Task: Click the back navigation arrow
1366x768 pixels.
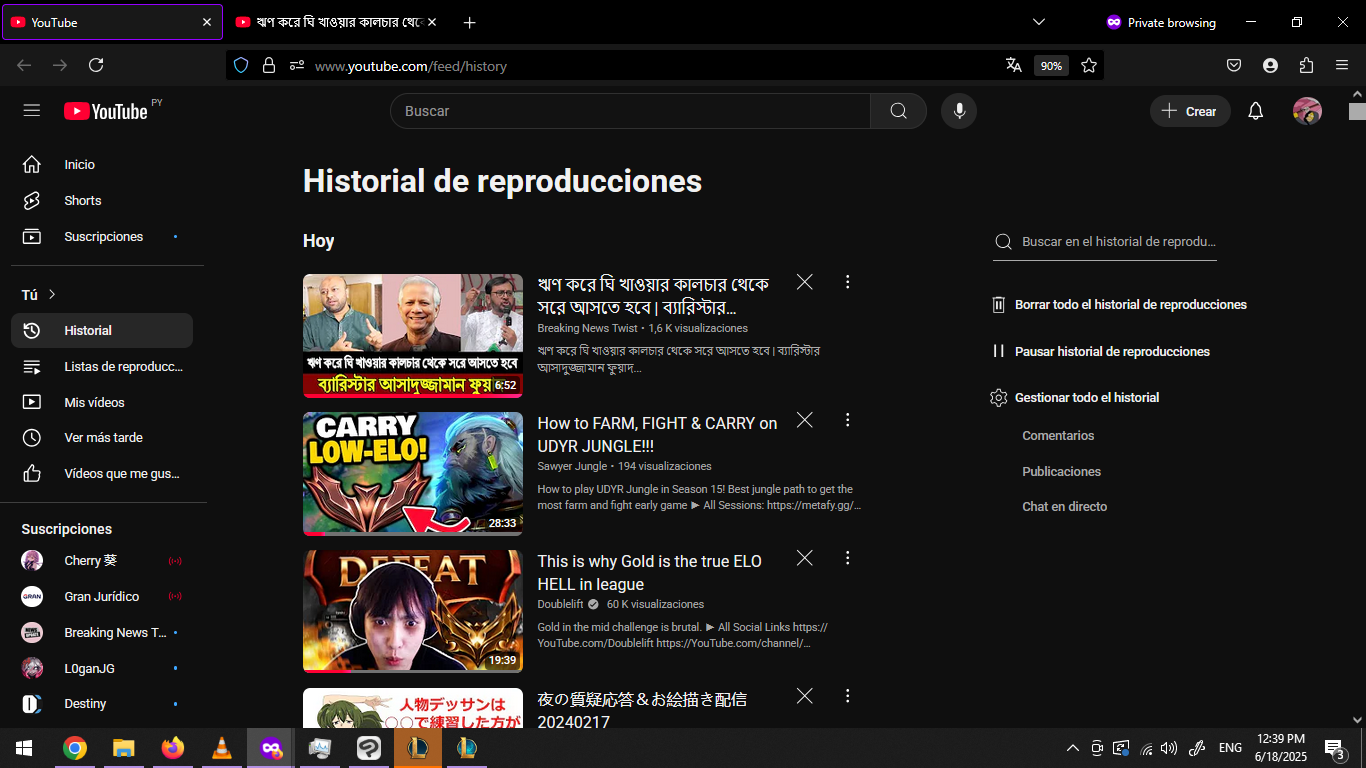Action: click(24, 65)
